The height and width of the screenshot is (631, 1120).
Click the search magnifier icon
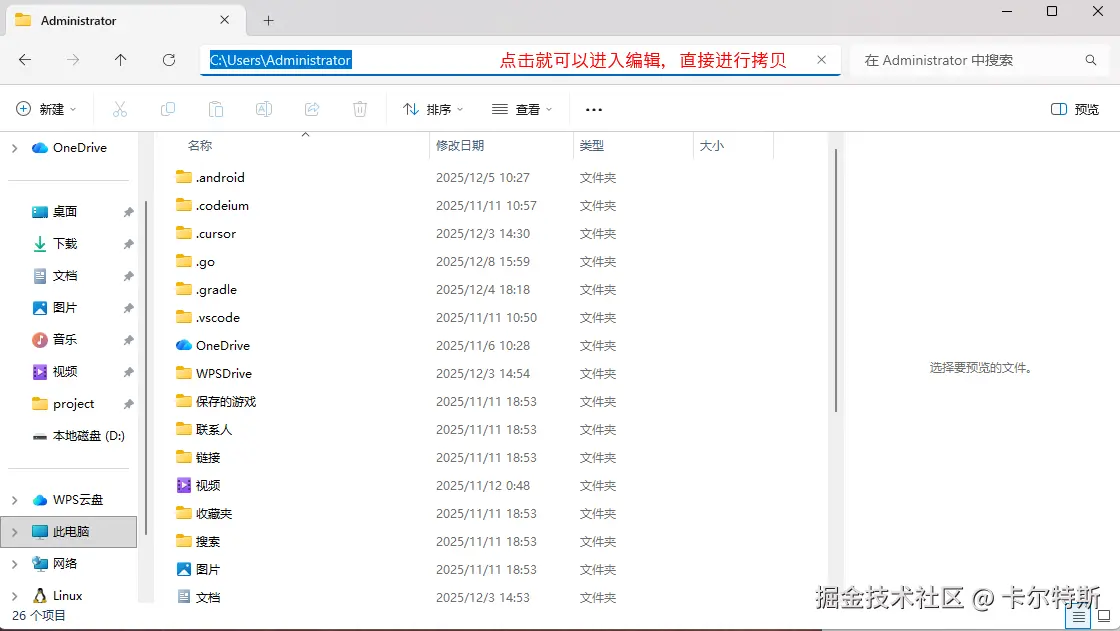[1091, 60]
